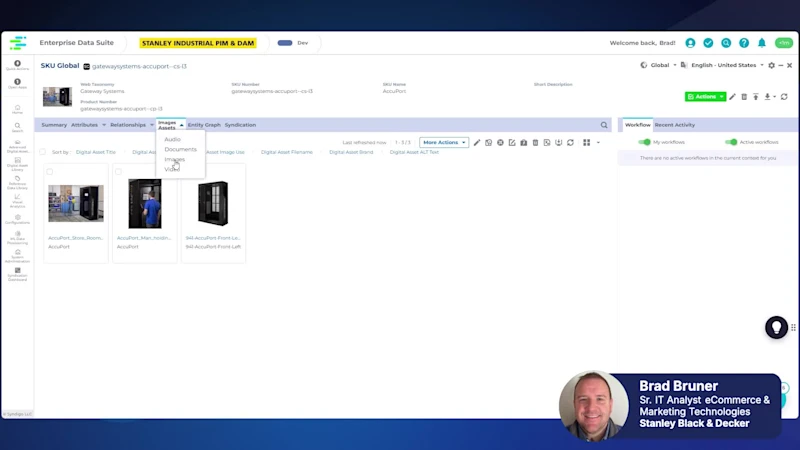Click the notifications bell icon
The image size is (800, 450).
761,43
